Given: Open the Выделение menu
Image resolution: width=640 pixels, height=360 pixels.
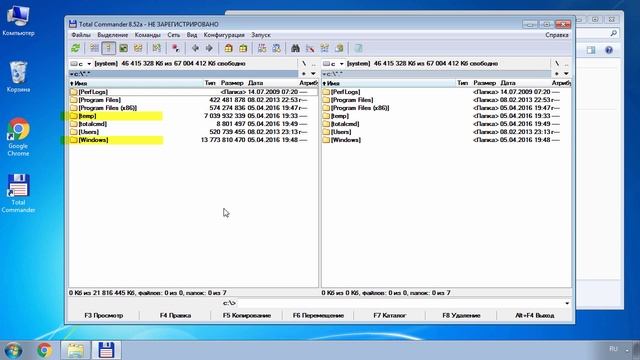Looking at the screenshot, I should point(113,35).
